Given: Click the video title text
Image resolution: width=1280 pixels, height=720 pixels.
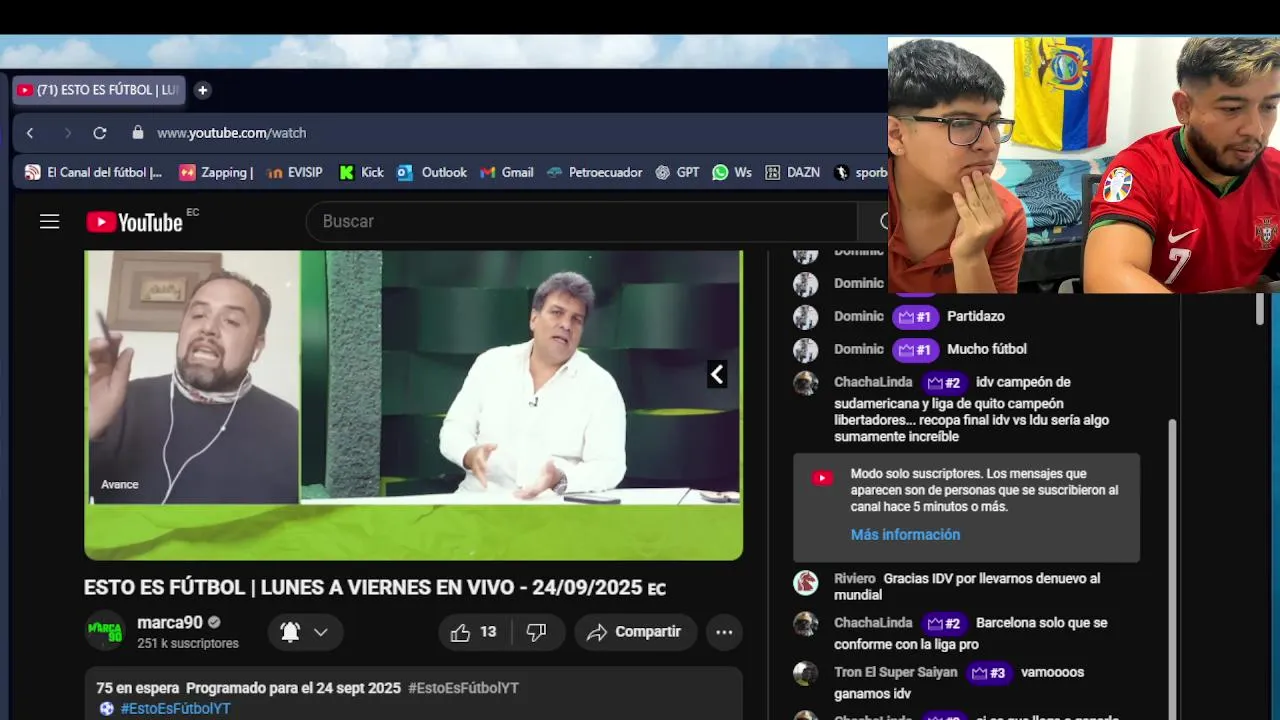Looking at the screenshot, I should click(375, 588).
